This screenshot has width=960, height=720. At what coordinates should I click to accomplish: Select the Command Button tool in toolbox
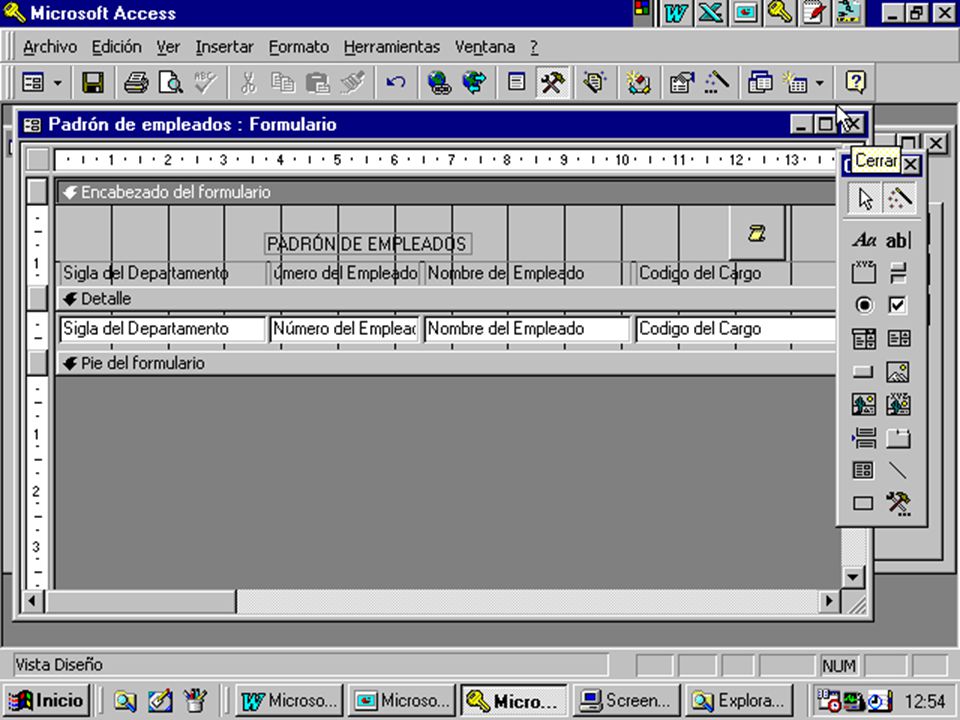click(864, 371)
